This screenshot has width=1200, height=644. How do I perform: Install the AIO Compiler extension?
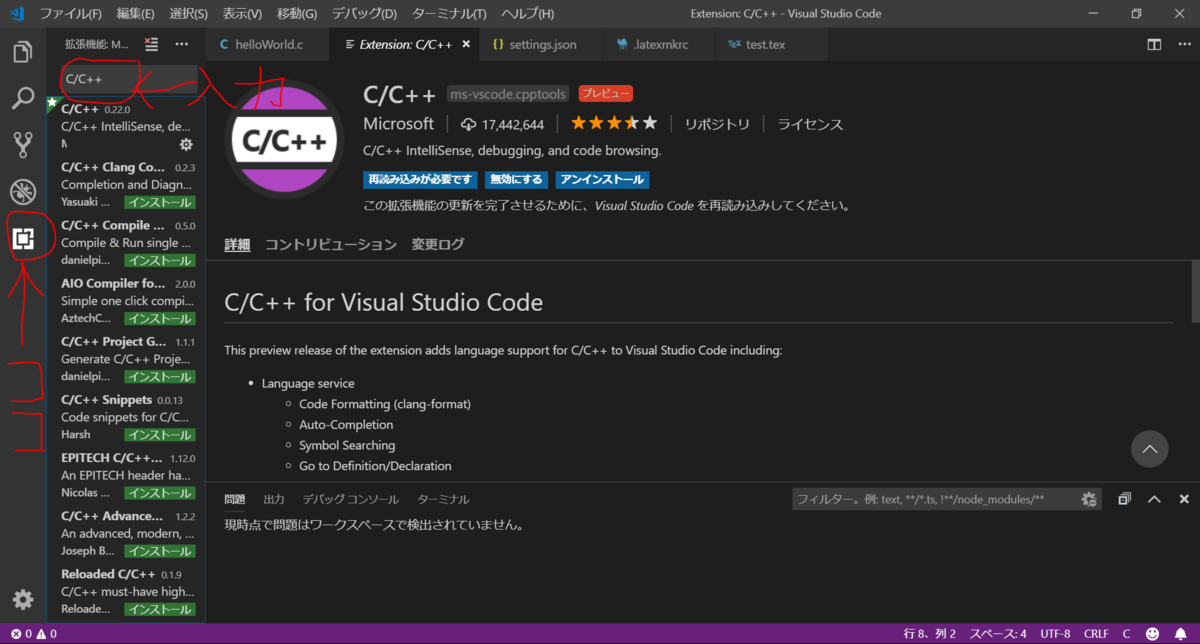click(x=160, y=318)
